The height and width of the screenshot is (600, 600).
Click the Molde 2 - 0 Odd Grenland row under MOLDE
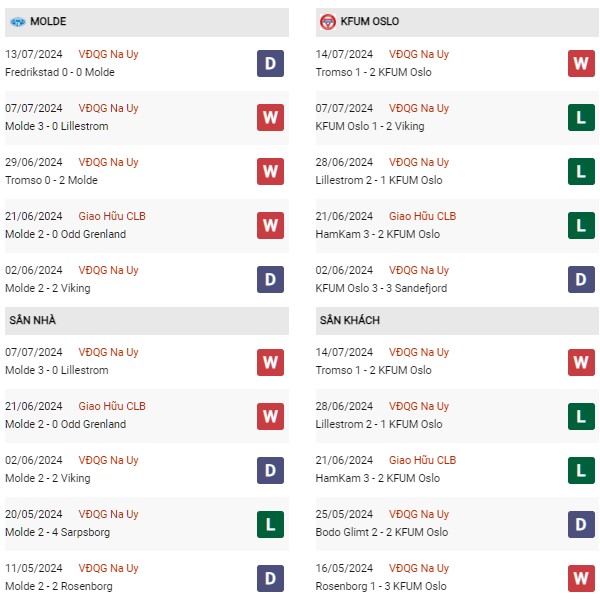(66, 234)
